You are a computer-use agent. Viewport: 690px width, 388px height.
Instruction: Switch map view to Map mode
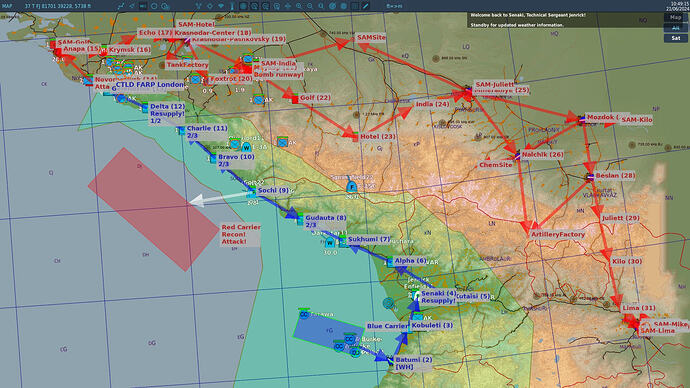coord(675,18)
